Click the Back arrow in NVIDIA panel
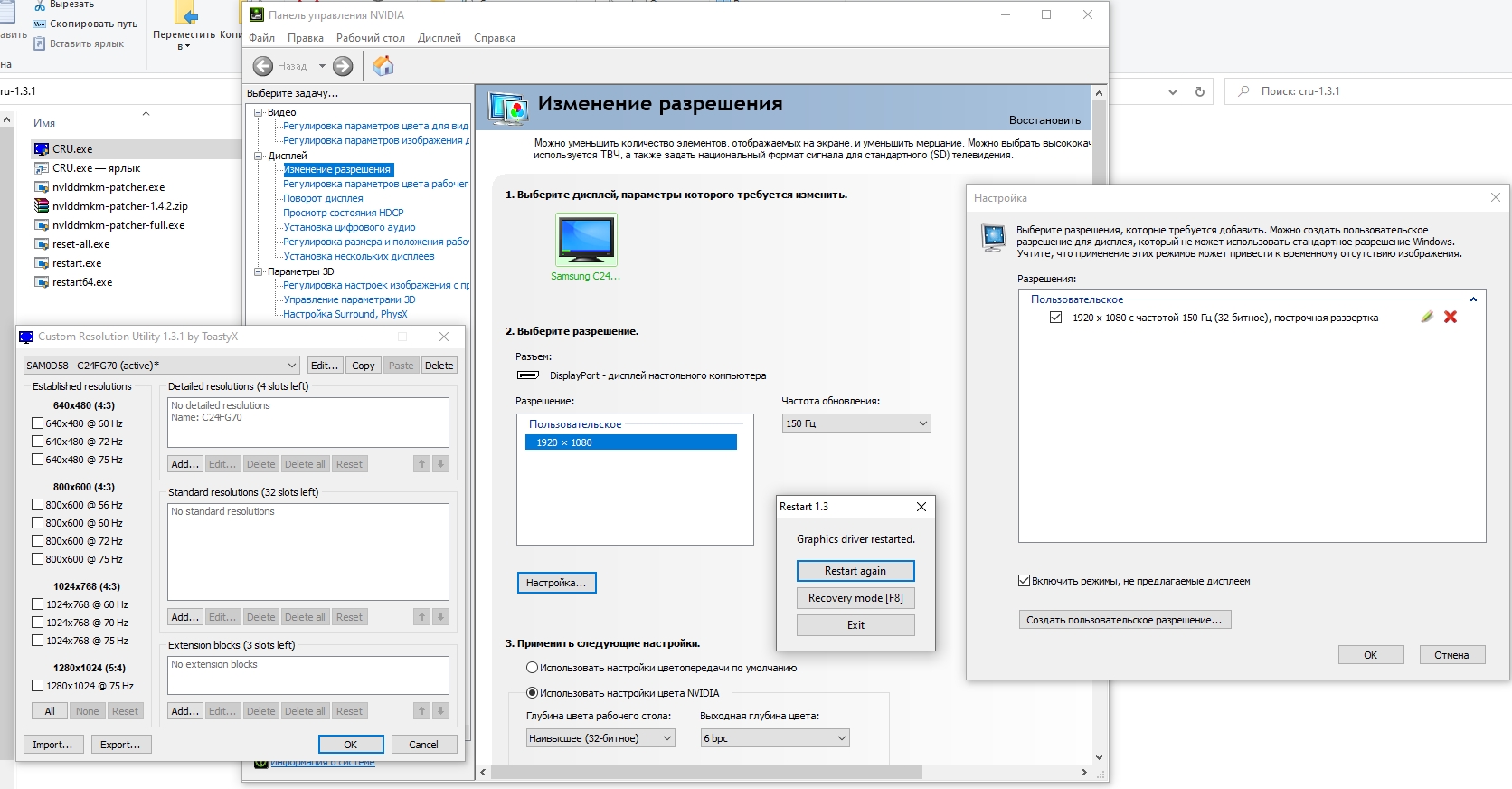The height and width of the screenshot is (789, 1512). 263,66
